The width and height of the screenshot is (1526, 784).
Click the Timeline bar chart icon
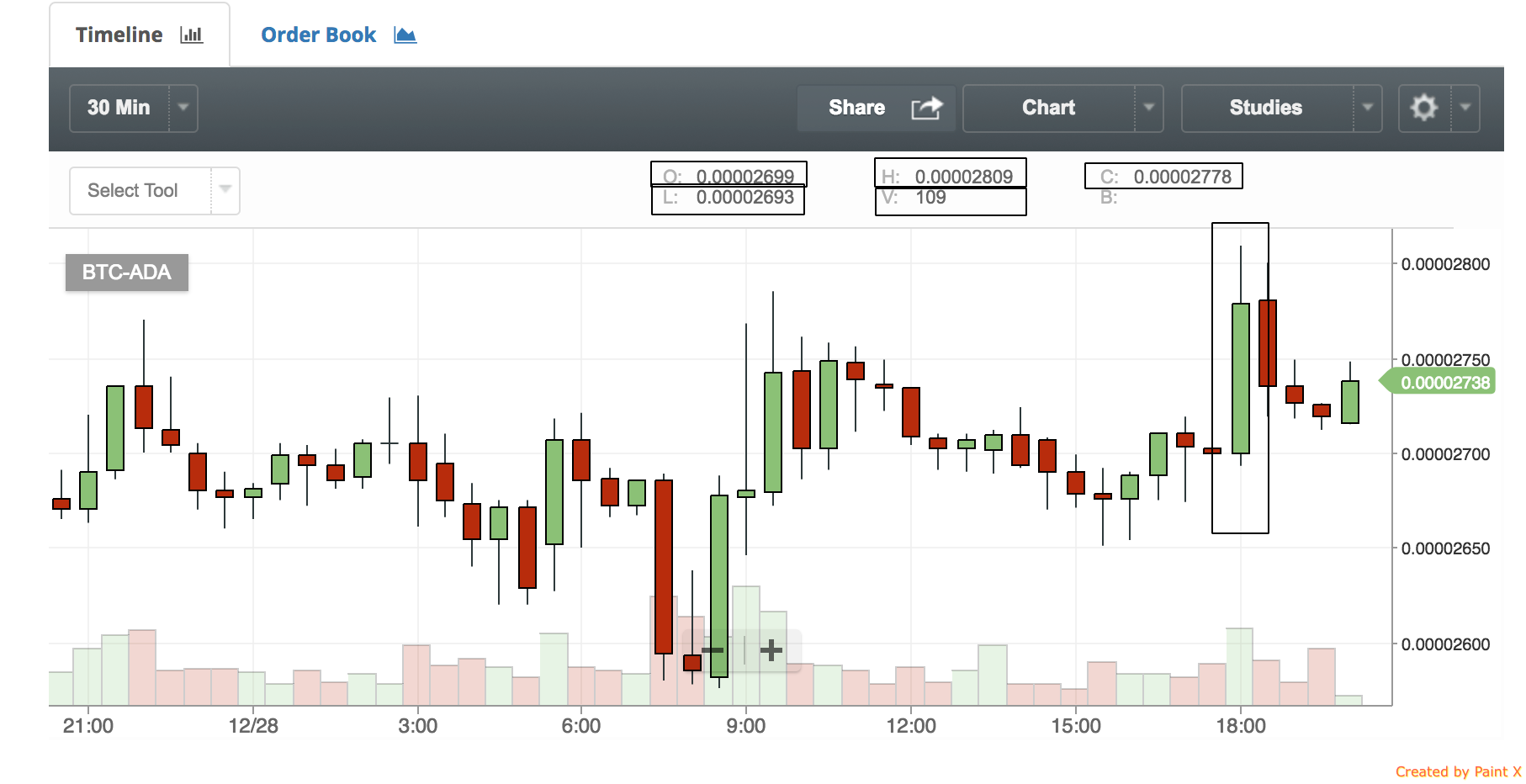[x=192, y=35]
